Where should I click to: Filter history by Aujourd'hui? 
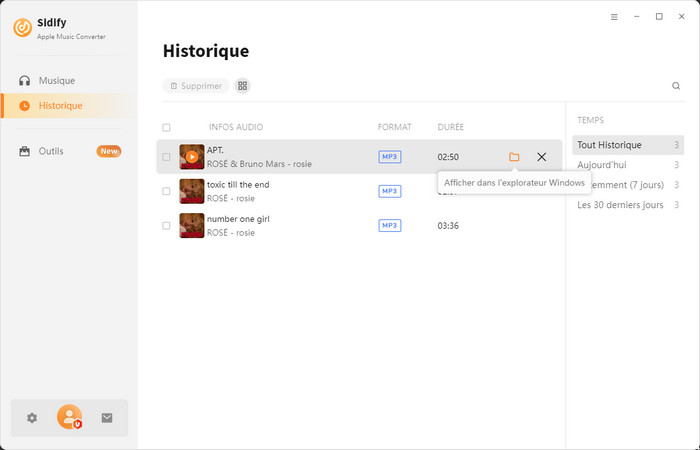pyautogui.click(x=601, y=165)
